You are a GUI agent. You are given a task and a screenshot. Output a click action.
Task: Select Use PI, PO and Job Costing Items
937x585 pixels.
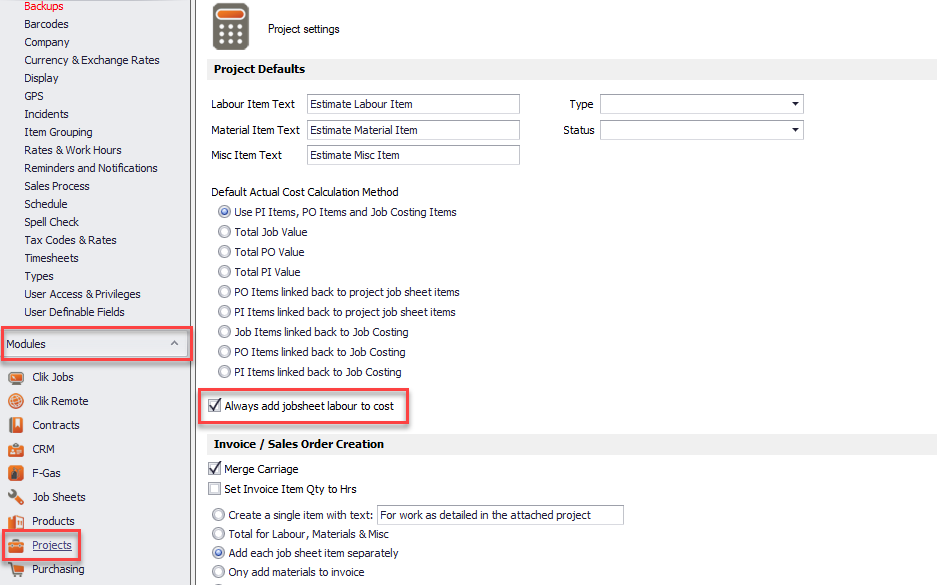[x=224, y=212]
